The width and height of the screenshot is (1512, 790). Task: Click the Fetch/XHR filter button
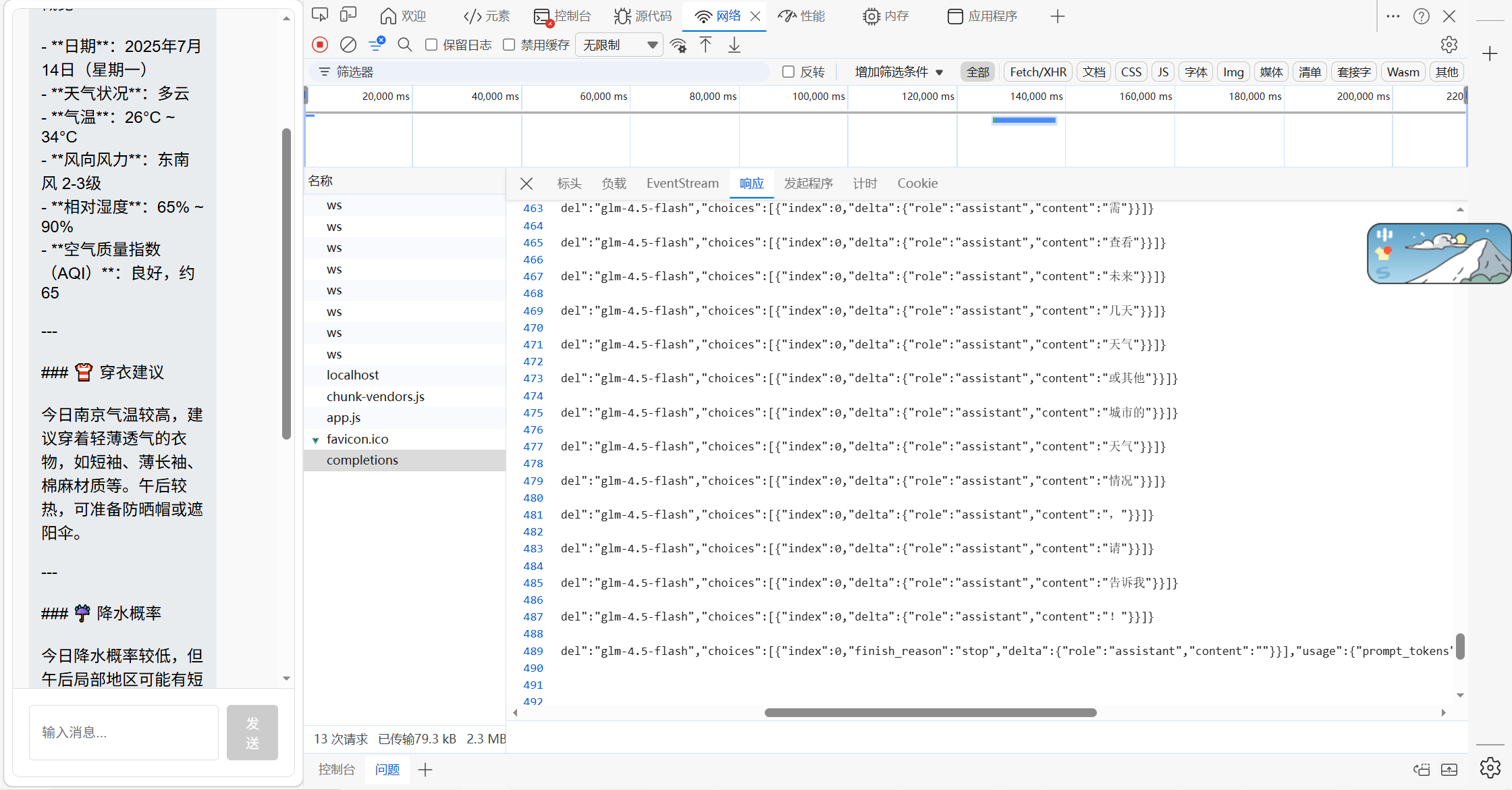(1037, 72)
